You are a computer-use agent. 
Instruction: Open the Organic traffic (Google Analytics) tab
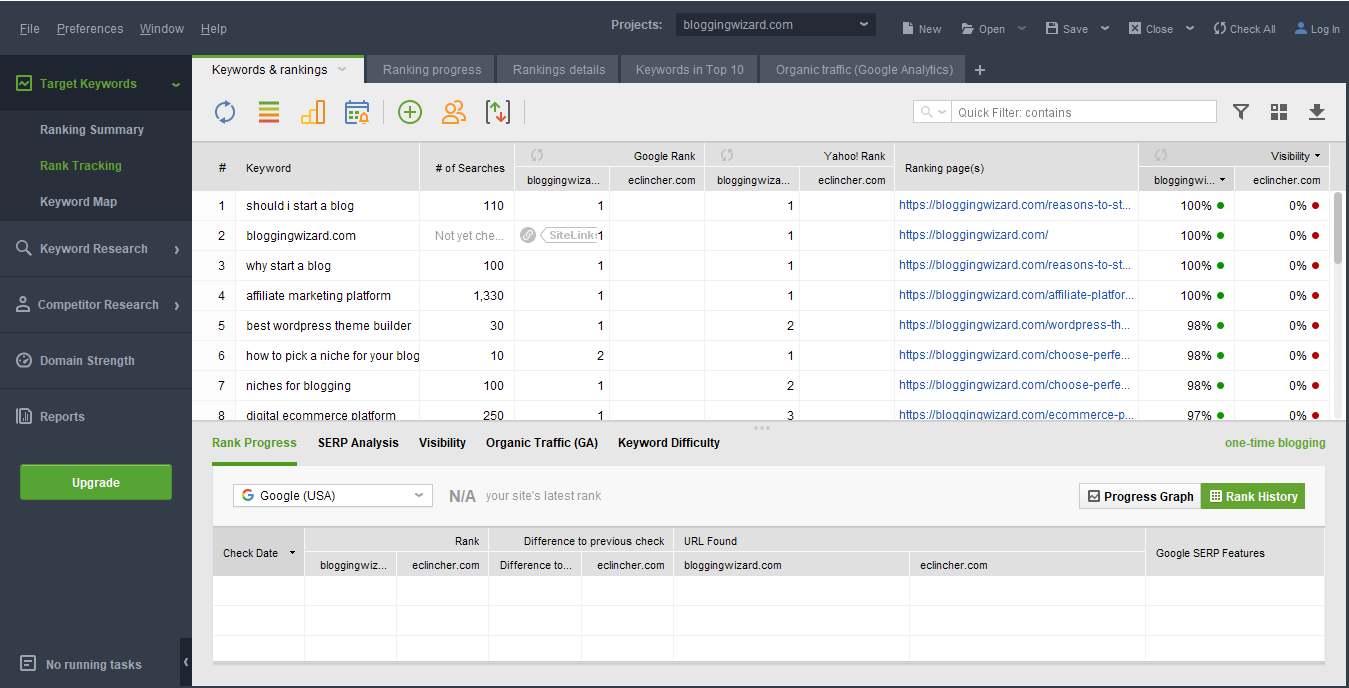coord(864,70)
